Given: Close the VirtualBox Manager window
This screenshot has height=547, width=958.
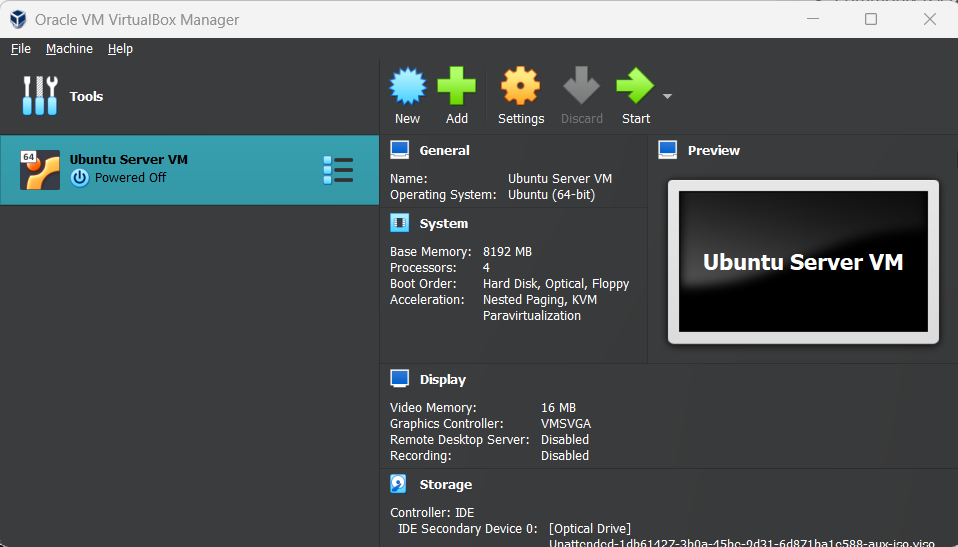Looking at the screenshot, I should [930, 20].
